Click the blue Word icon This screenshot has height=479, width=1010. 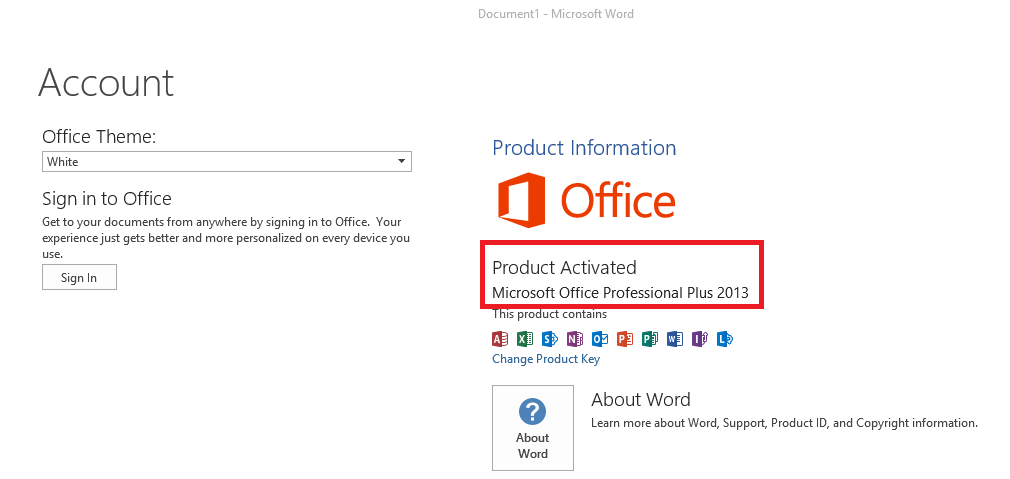[x=674, y=339]
